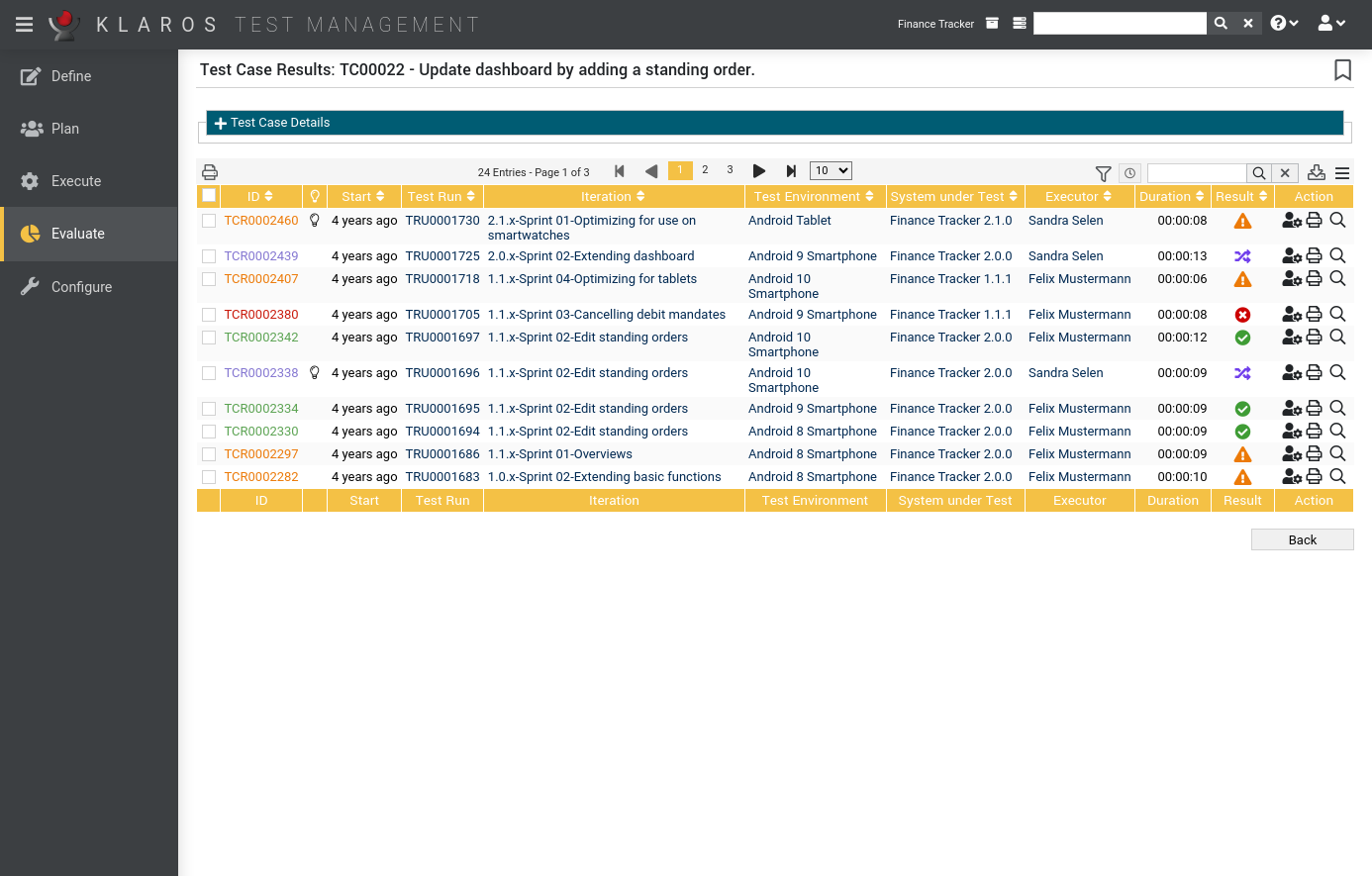
Task: Open iteration 1.1.x-Sprint 01-Overviews link
Action: tap(560, 454)
